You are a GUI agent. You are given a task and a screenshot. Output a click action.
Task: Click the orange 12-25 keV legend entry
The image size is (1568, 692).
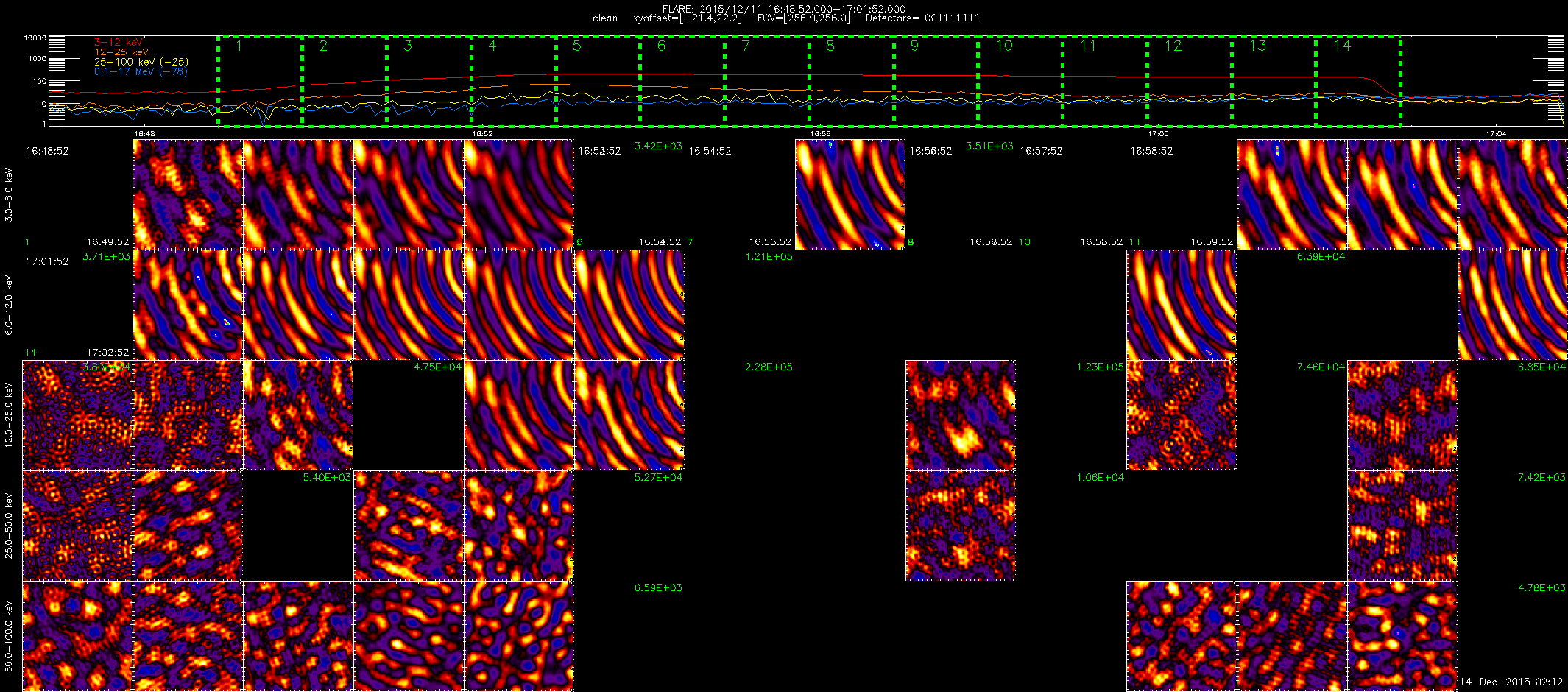pyautogui.click(x=121, y=52)
